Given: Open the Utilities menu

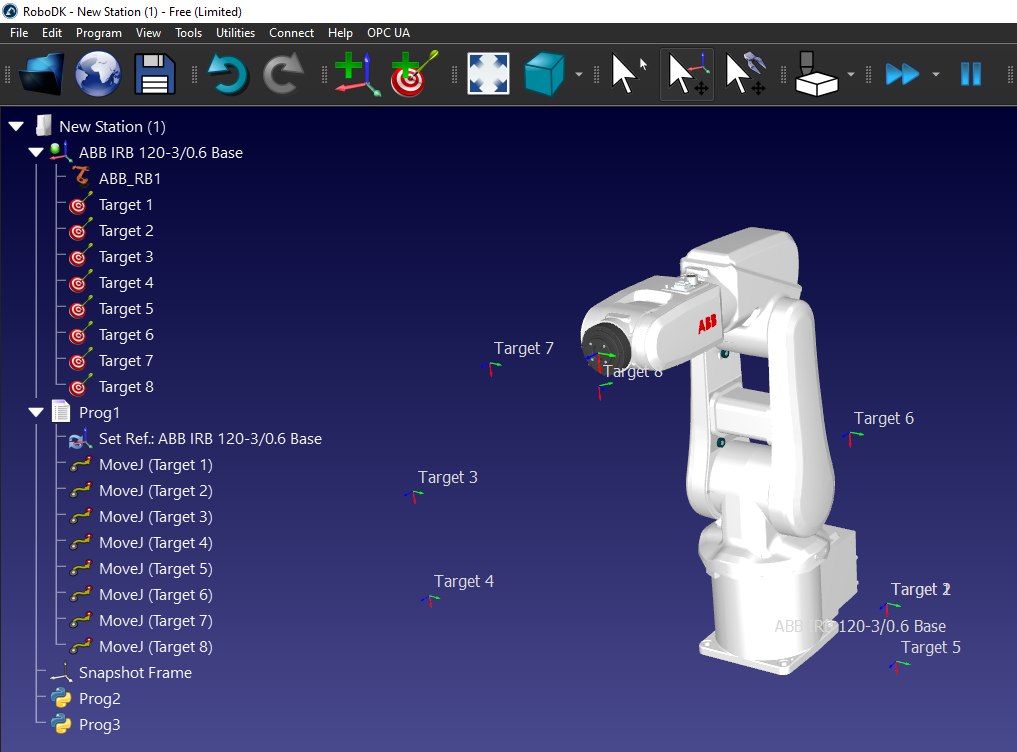Looking at the screenshot, I should coord(235,32).
